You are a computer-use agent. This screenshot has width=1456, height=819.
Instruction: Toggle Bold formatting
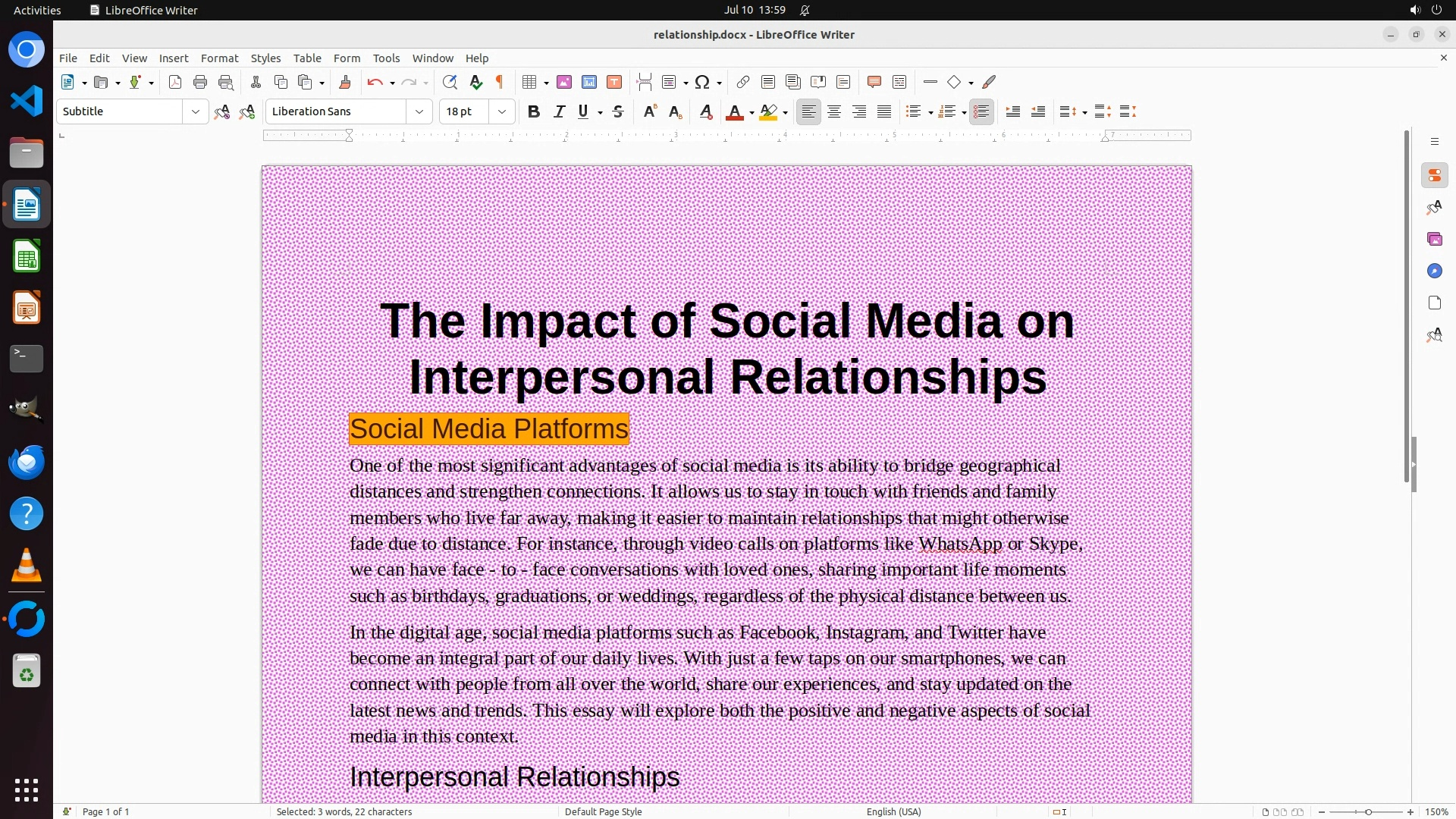coord(534,111)
